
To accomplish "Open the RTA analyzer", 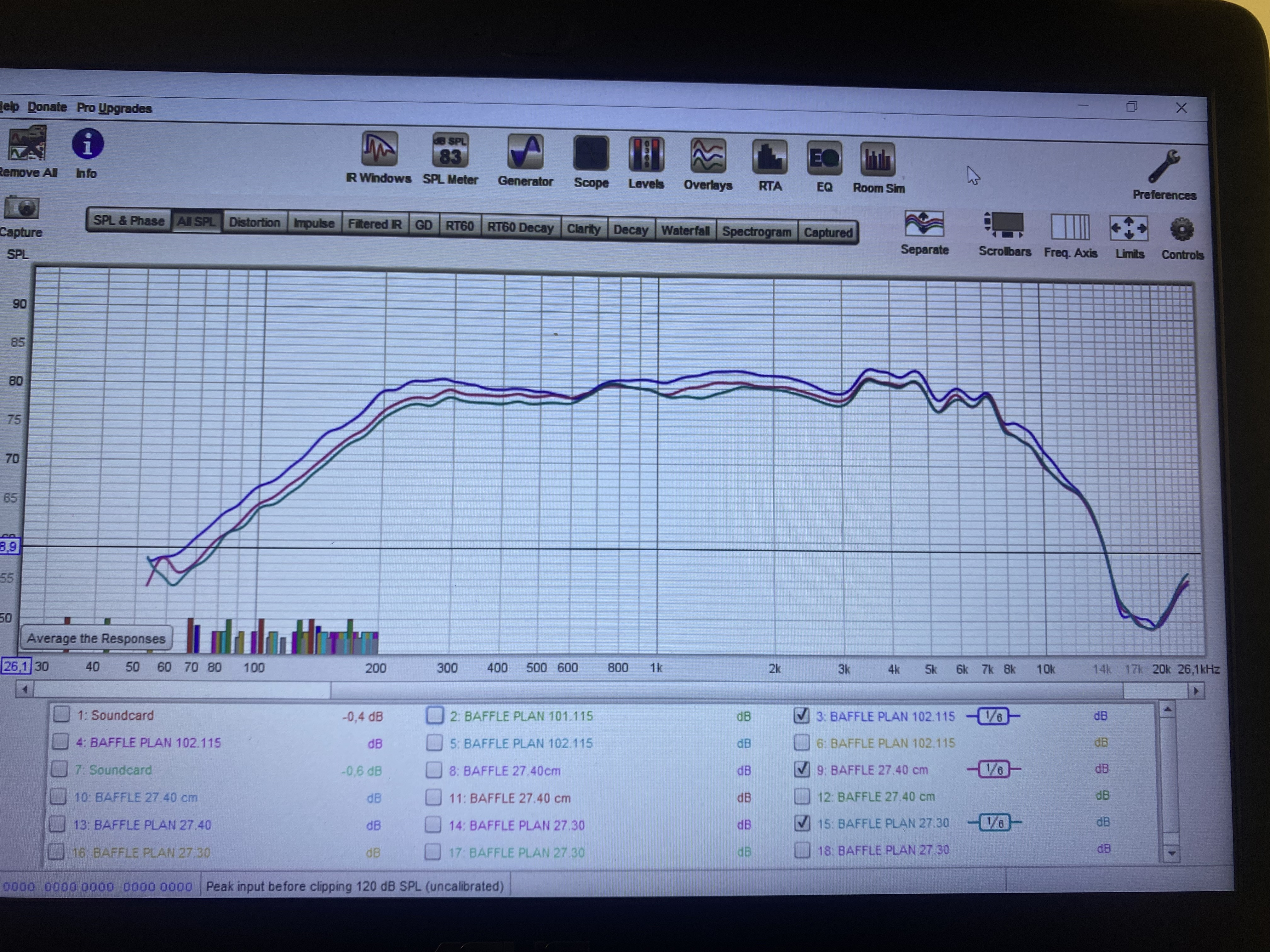I will pyautogui.click(x=769, y=165).
